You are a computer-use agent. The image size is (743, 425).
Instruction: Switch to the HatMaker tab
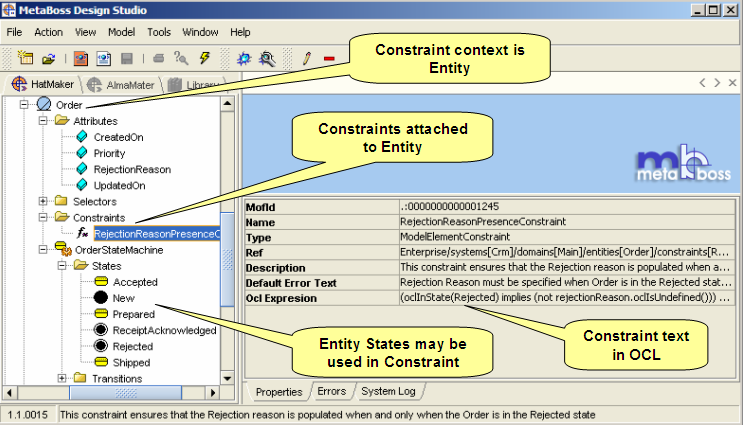pyautogui.click(x=43, y=84)
